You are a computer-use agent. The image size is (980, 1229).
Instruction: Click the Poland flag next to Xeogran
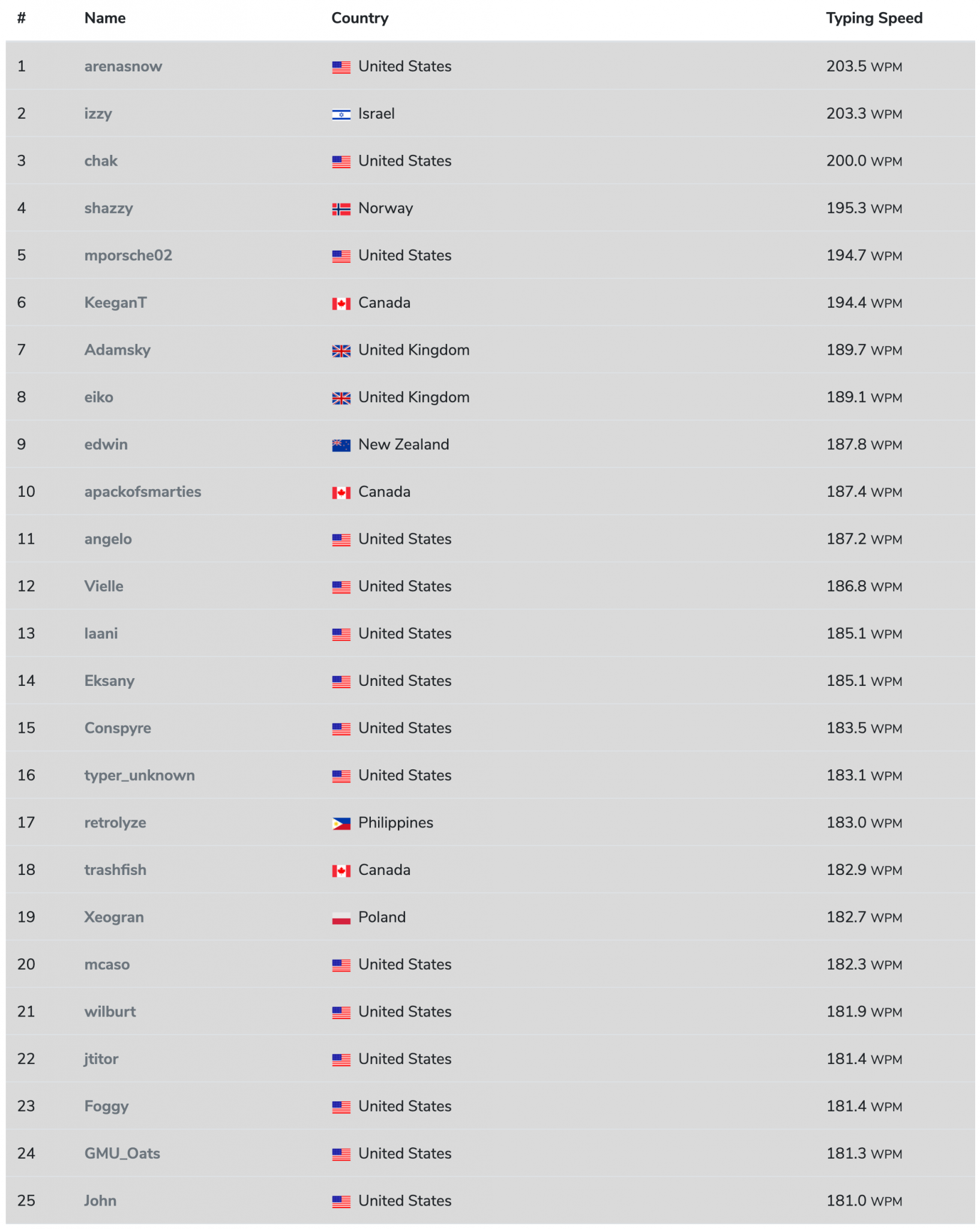point(341,917)
